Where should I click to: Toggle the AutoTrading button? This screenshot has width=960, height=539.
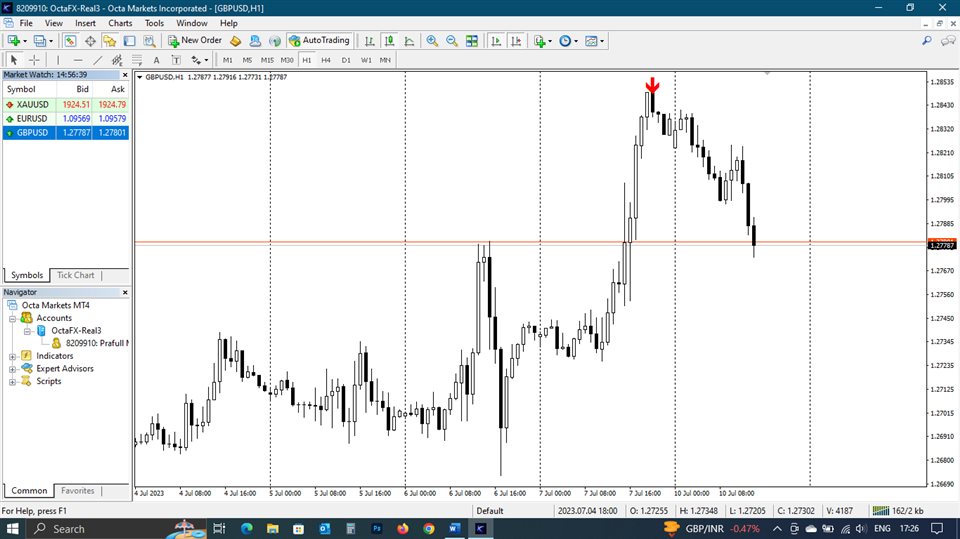319,40
